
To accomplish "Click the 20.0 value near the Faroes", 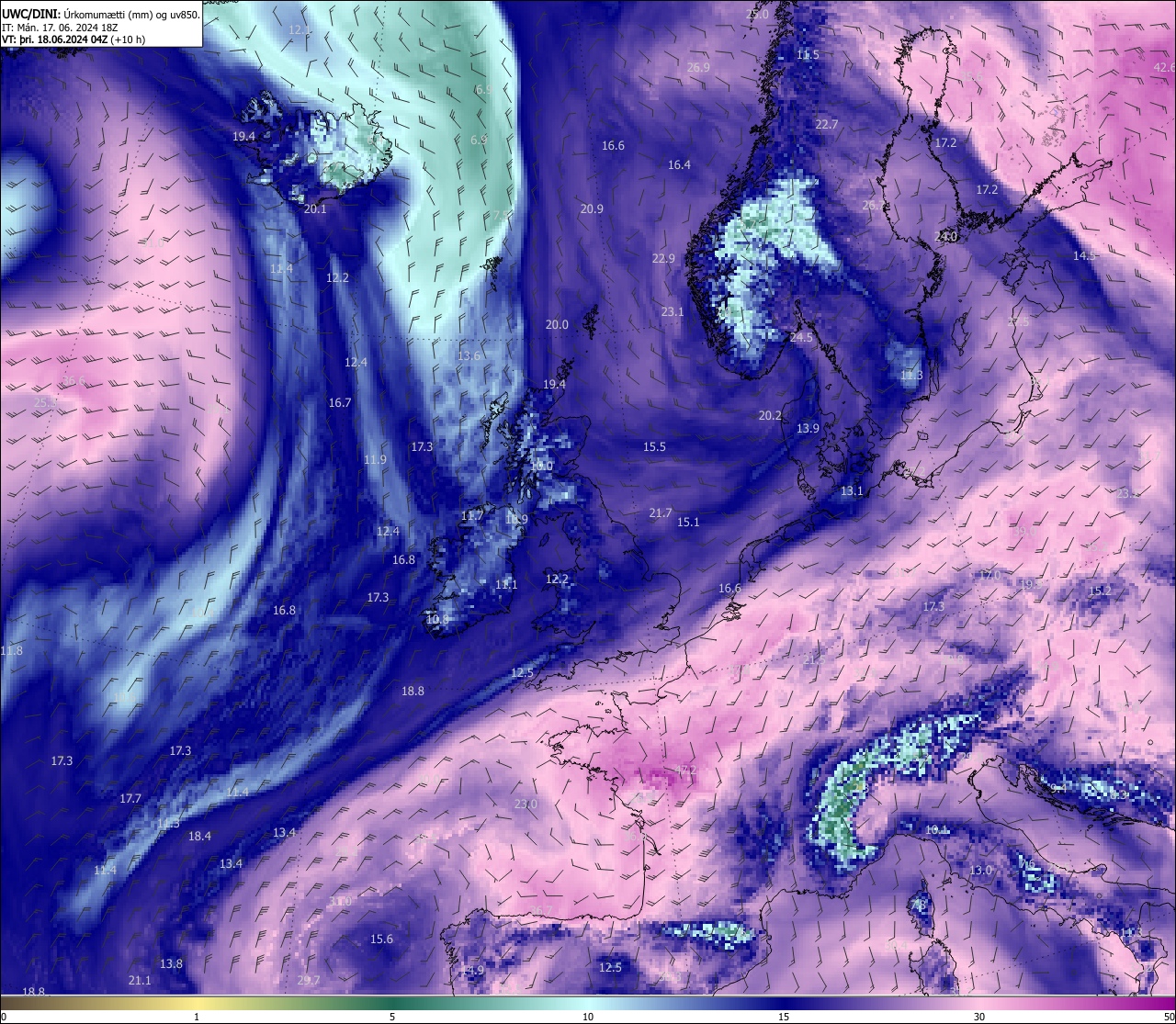I will [x=557, y=325].
